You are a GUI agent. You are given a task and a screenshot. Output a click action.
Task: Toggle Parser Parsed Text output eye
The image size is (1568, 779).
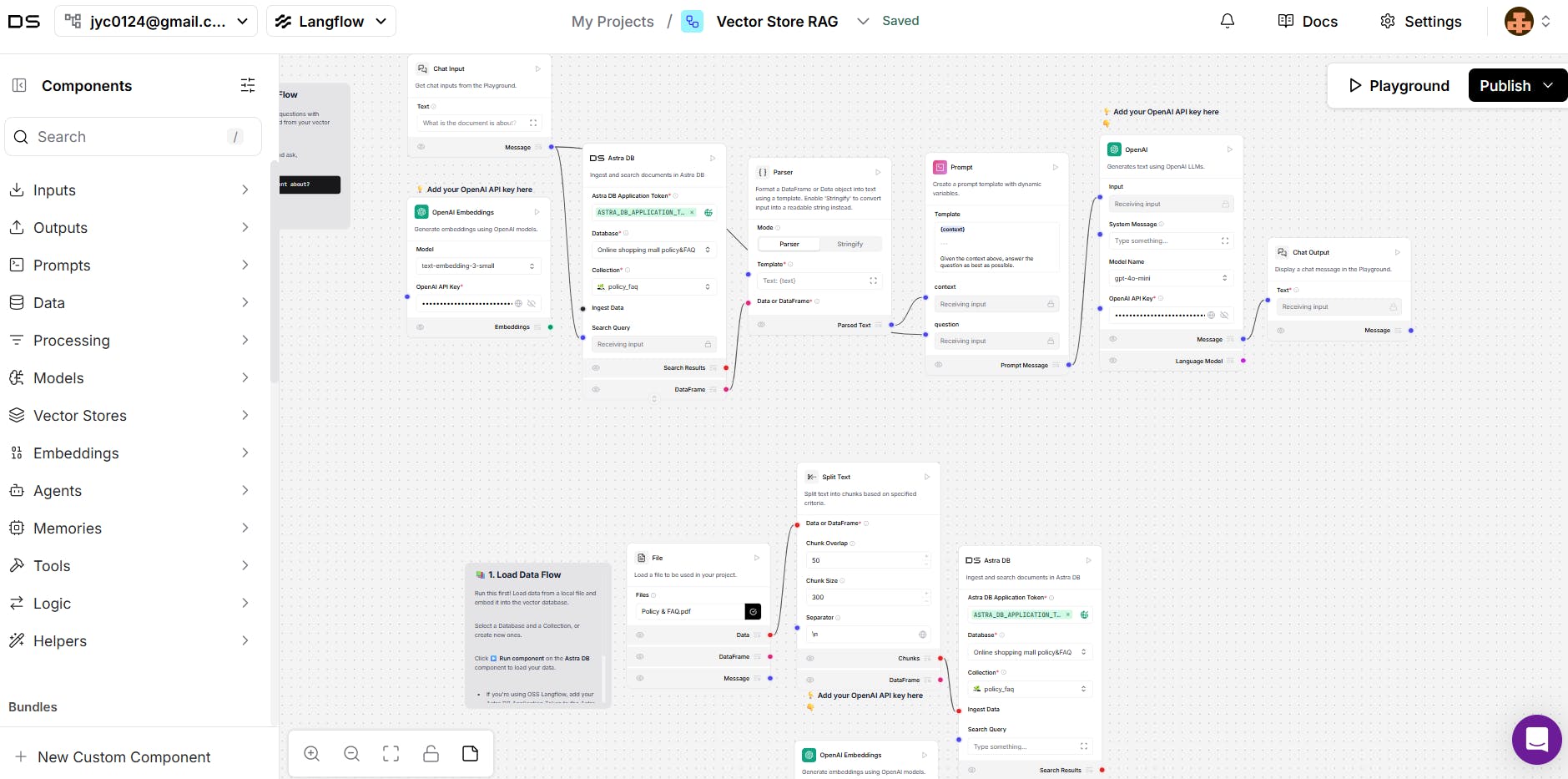click(761, 325)
